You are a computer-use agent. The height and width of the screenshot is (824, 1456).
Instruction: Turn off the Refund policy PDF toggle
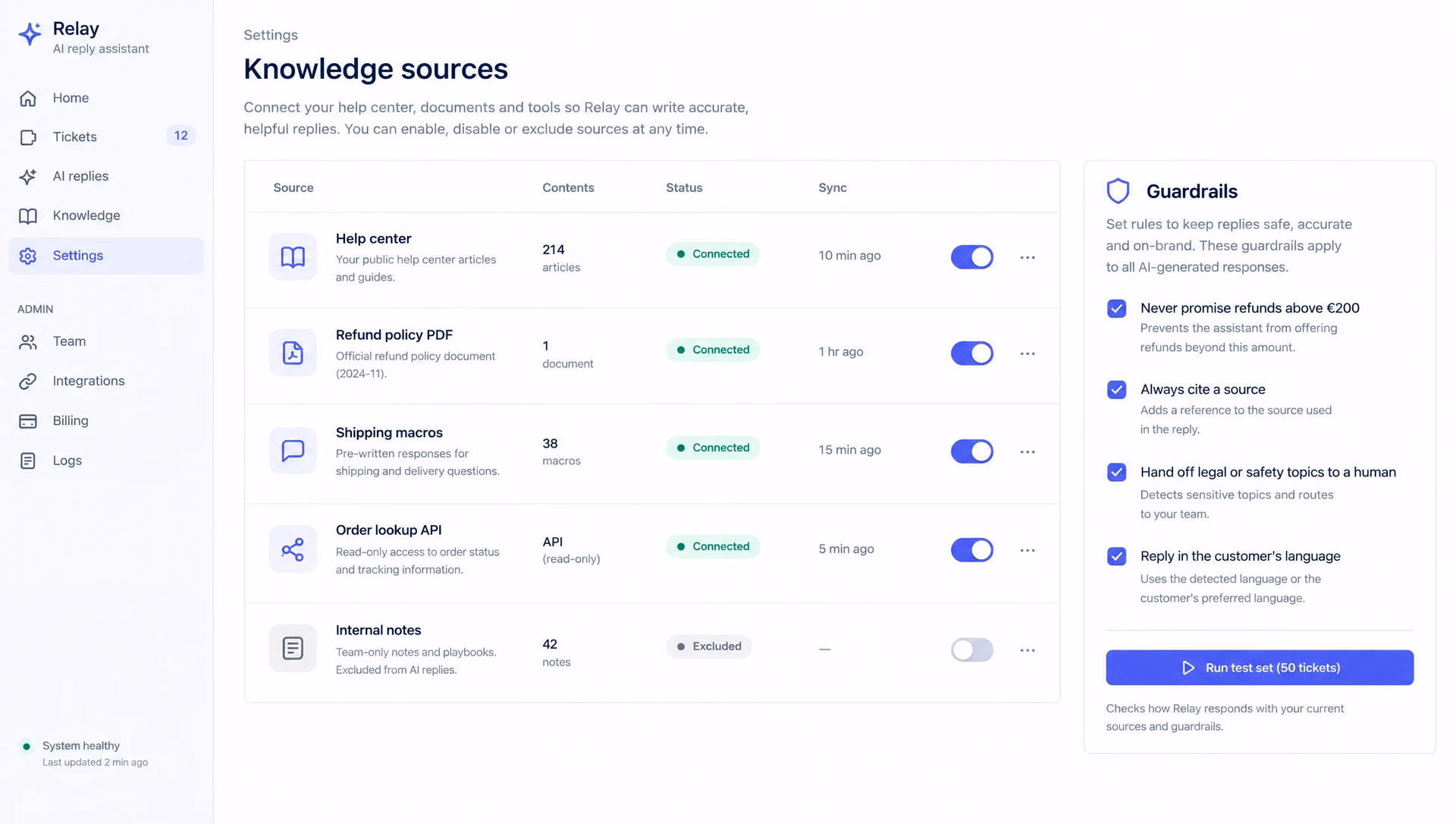coord(972,354)
